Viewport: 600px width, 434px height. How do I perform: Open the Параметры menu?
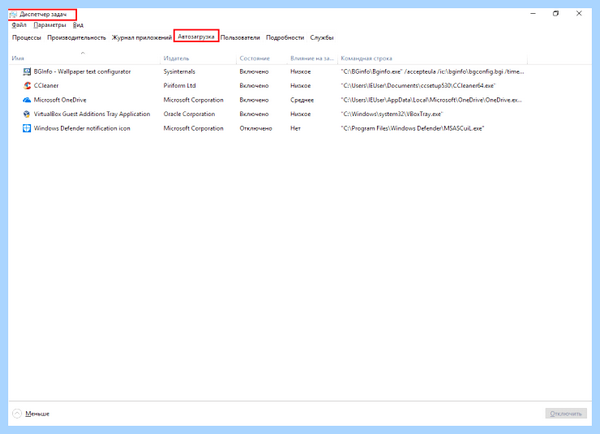click(50, 25)
